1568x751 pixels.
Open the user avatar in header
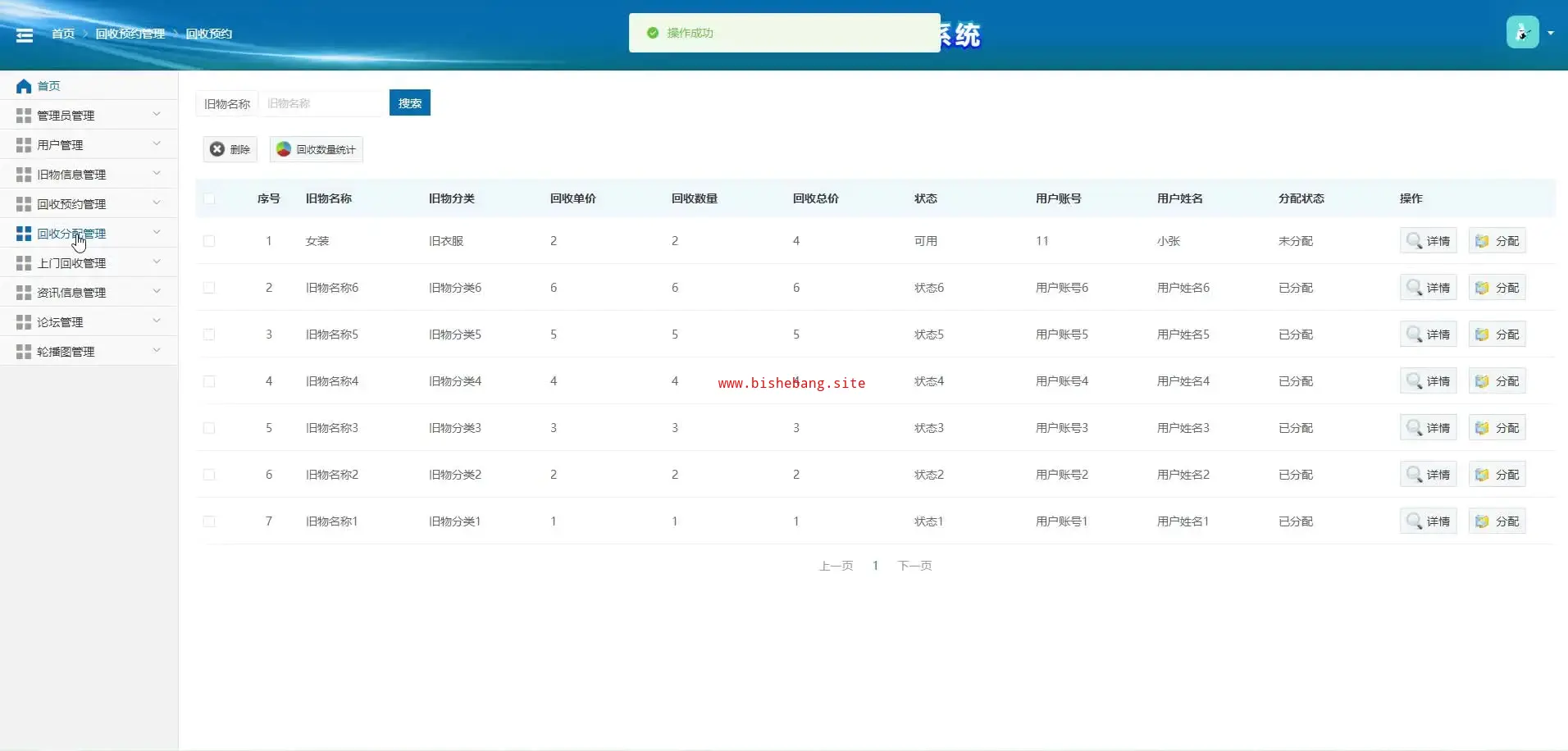coord(1522,33)
